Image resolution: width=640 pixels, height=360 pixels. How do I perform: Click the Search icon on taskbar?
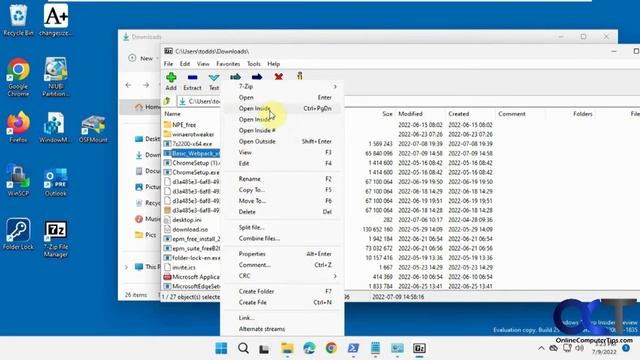click(x=243, y=348)
